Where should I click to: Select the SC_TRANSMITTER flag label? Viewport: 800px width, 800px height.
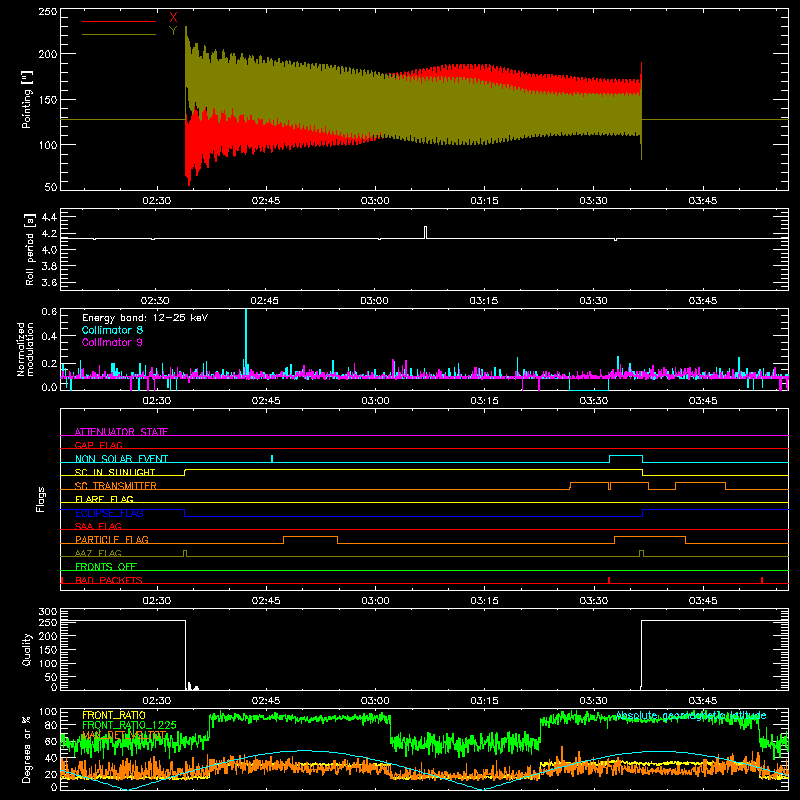[116, 486]
